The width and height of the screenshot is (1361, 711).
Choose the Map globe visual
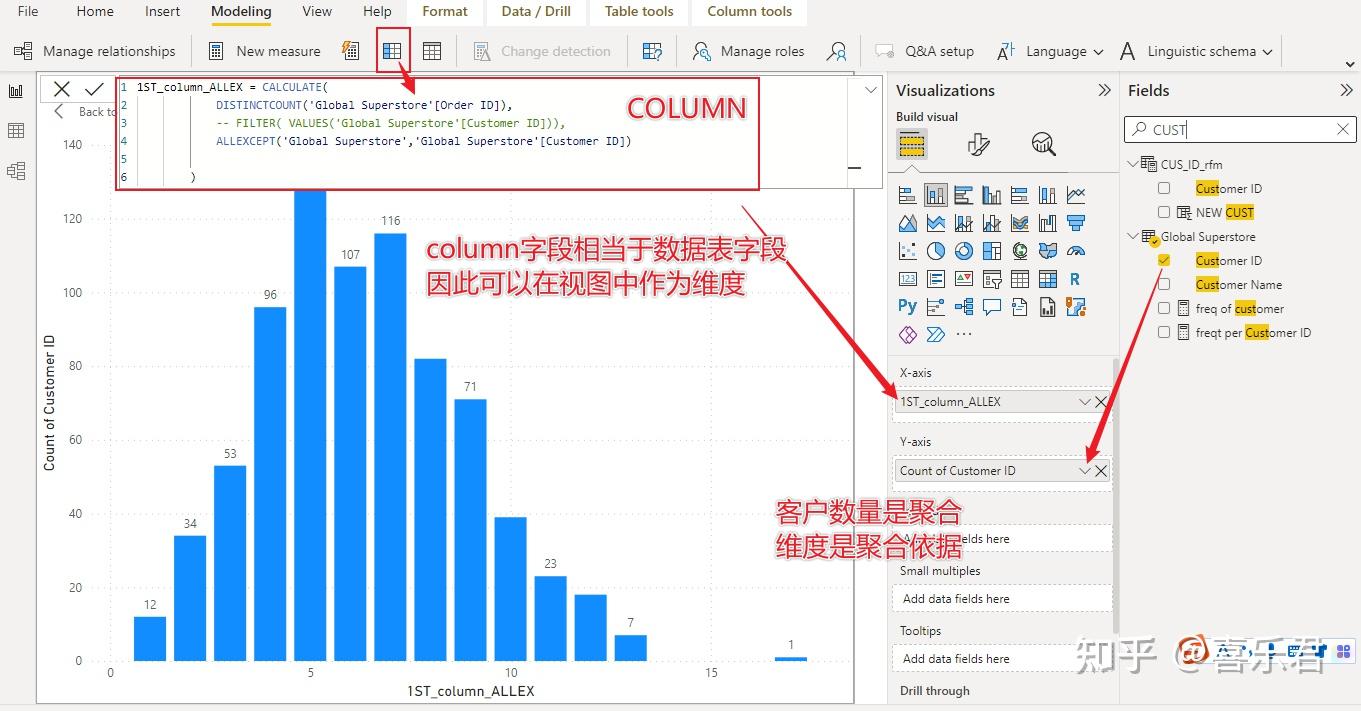(1020, 251)
